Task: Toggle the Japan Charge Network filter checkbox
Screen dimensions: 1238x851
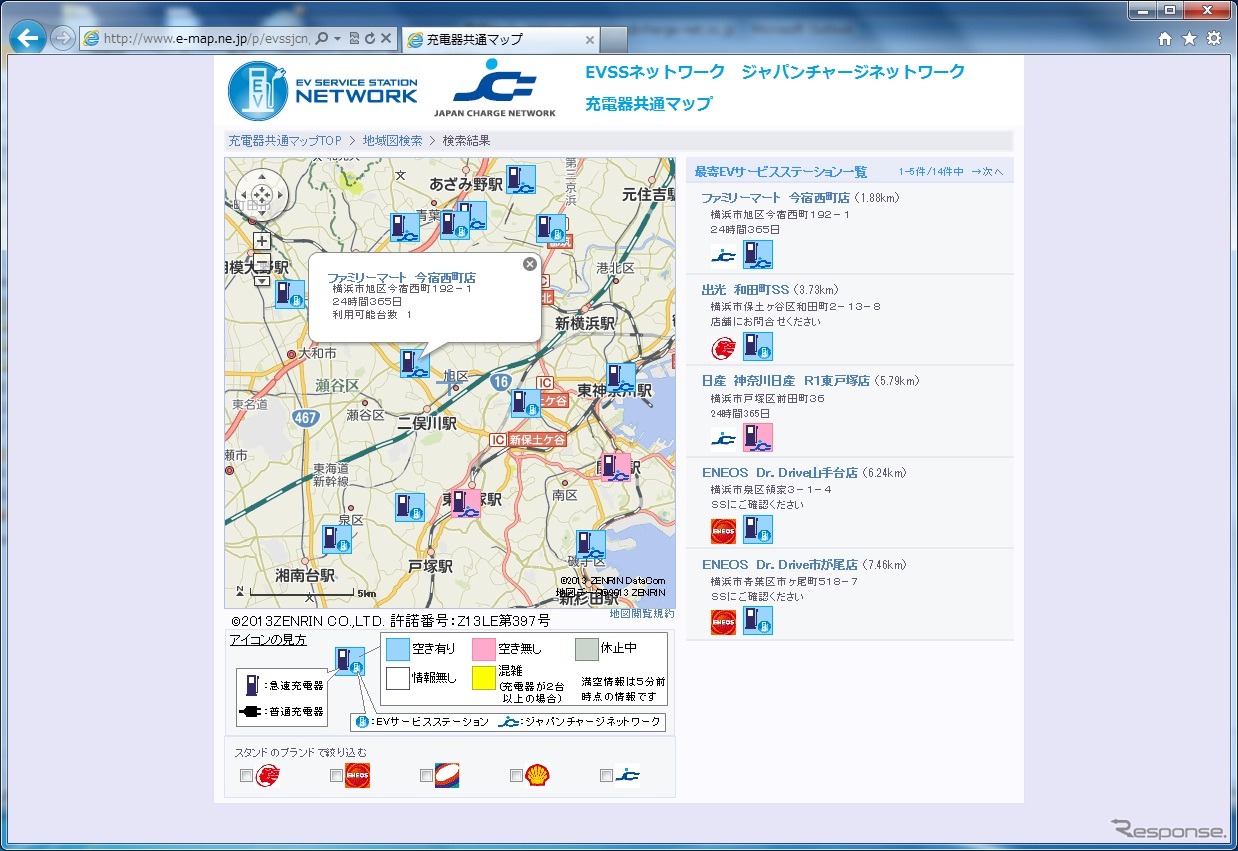Action: 606,776
